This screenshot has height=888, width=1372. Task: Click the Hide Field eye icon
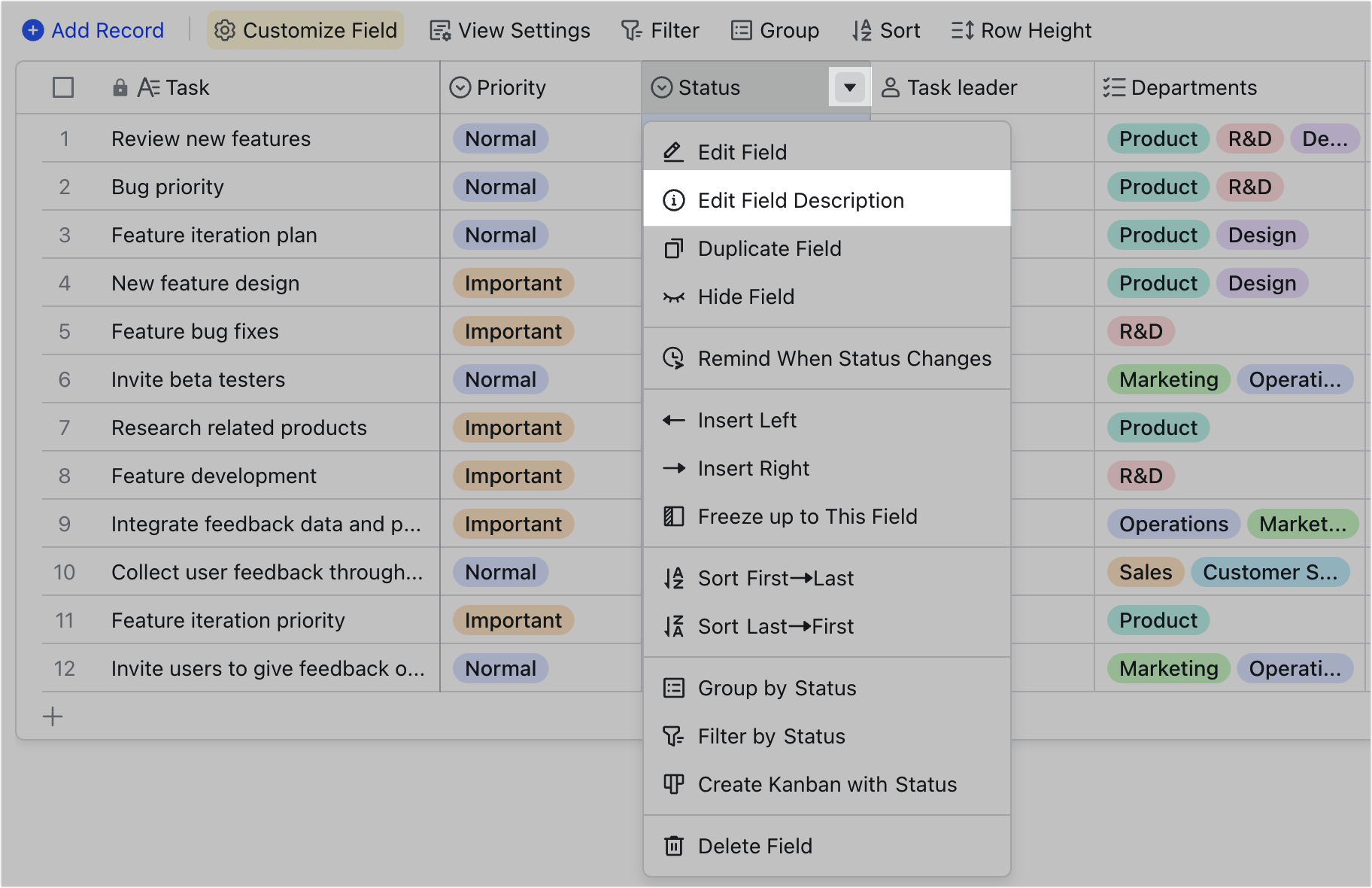[673, 297]
